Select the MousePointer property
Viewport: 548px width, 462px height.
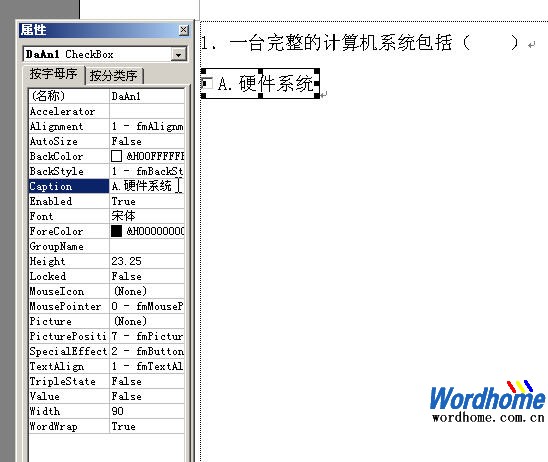(69, 306)
